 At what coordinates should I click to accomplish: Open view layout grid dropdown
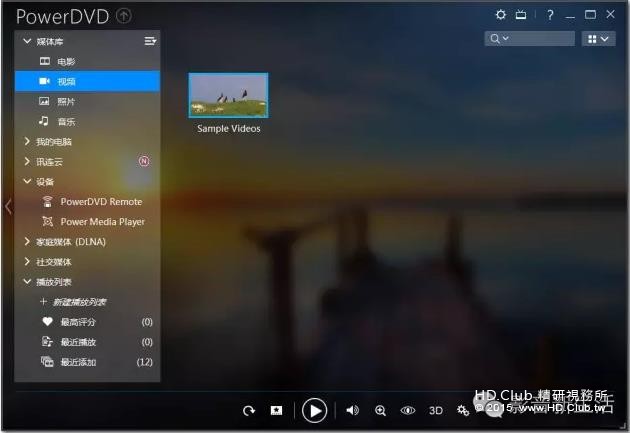pyautogui.click(x=598, y=39)
